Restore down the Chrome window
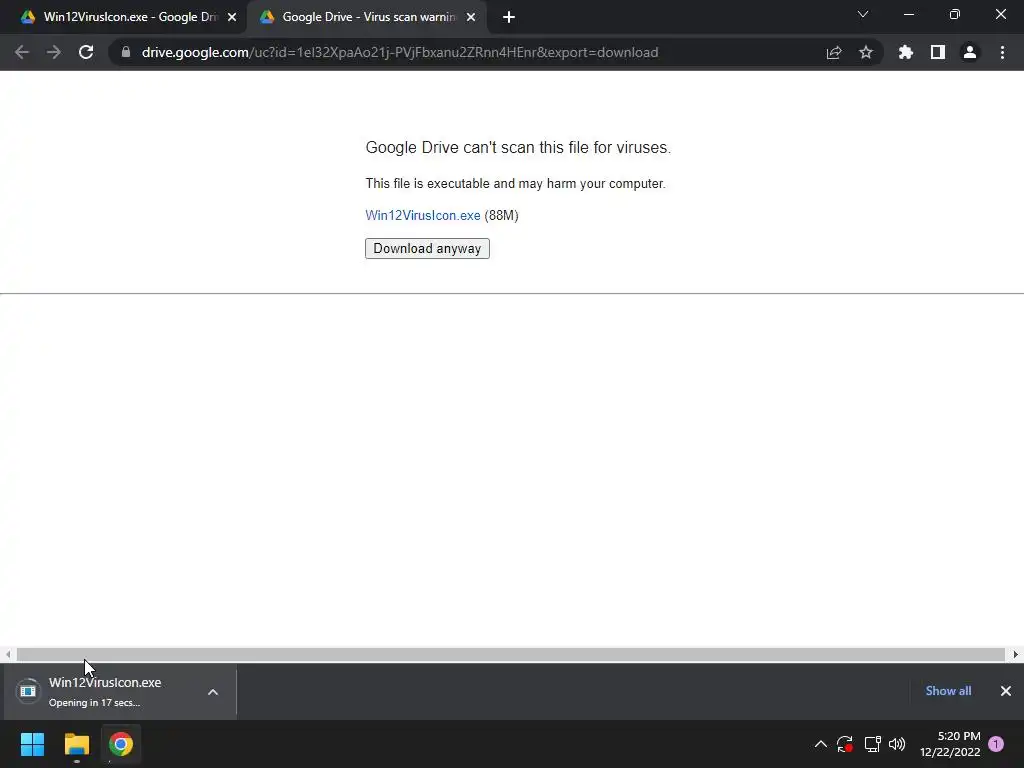 point(955,14)
